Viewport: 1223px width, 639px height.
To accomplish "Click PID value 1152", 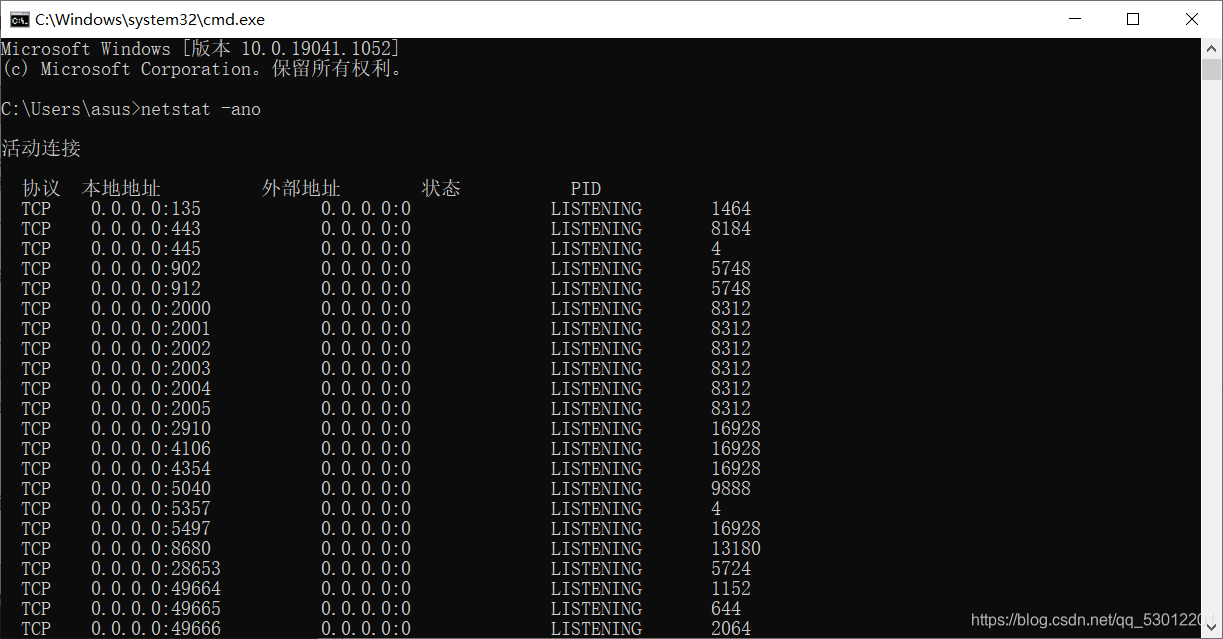I will click(x=731, y=589).
